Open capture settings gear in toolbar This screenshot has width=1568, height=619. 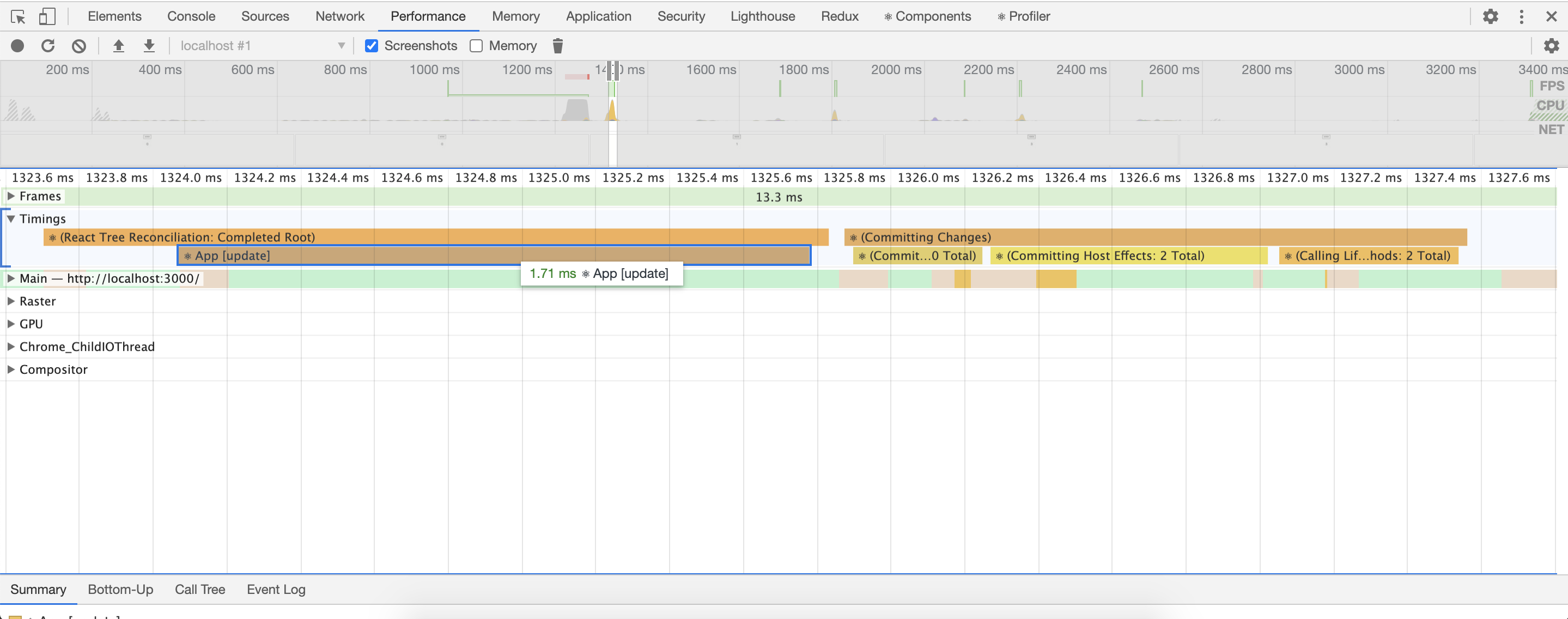click(1551, 46)
